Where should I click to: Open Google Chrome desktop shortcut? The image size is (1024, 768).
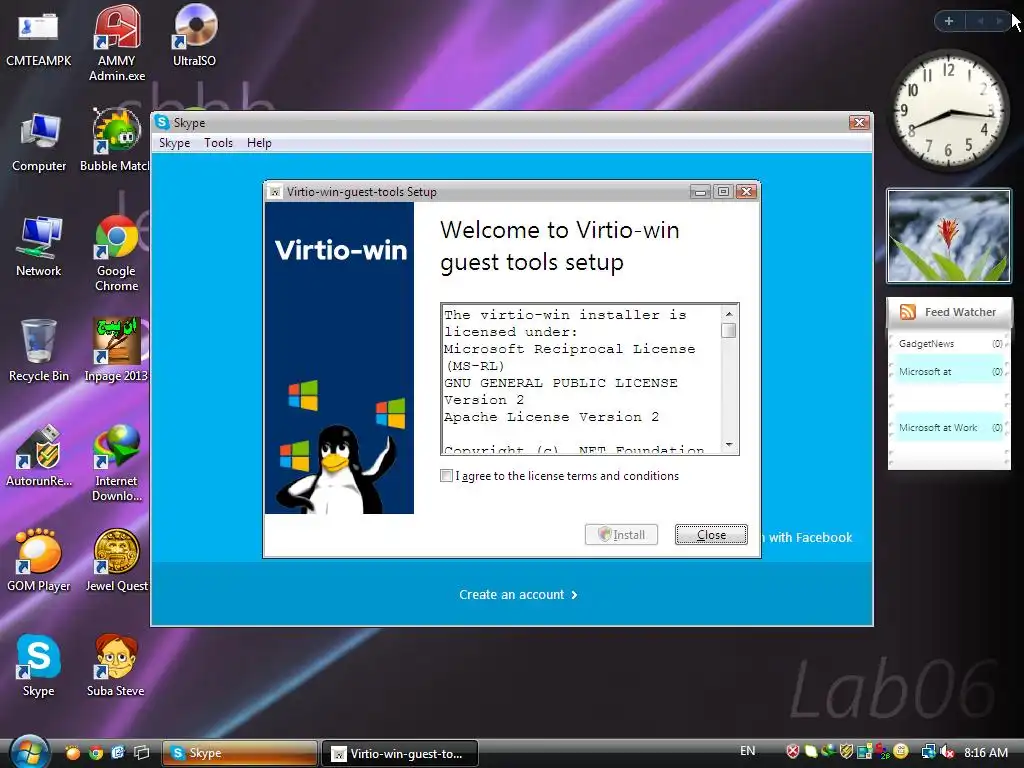click(116, 253)
